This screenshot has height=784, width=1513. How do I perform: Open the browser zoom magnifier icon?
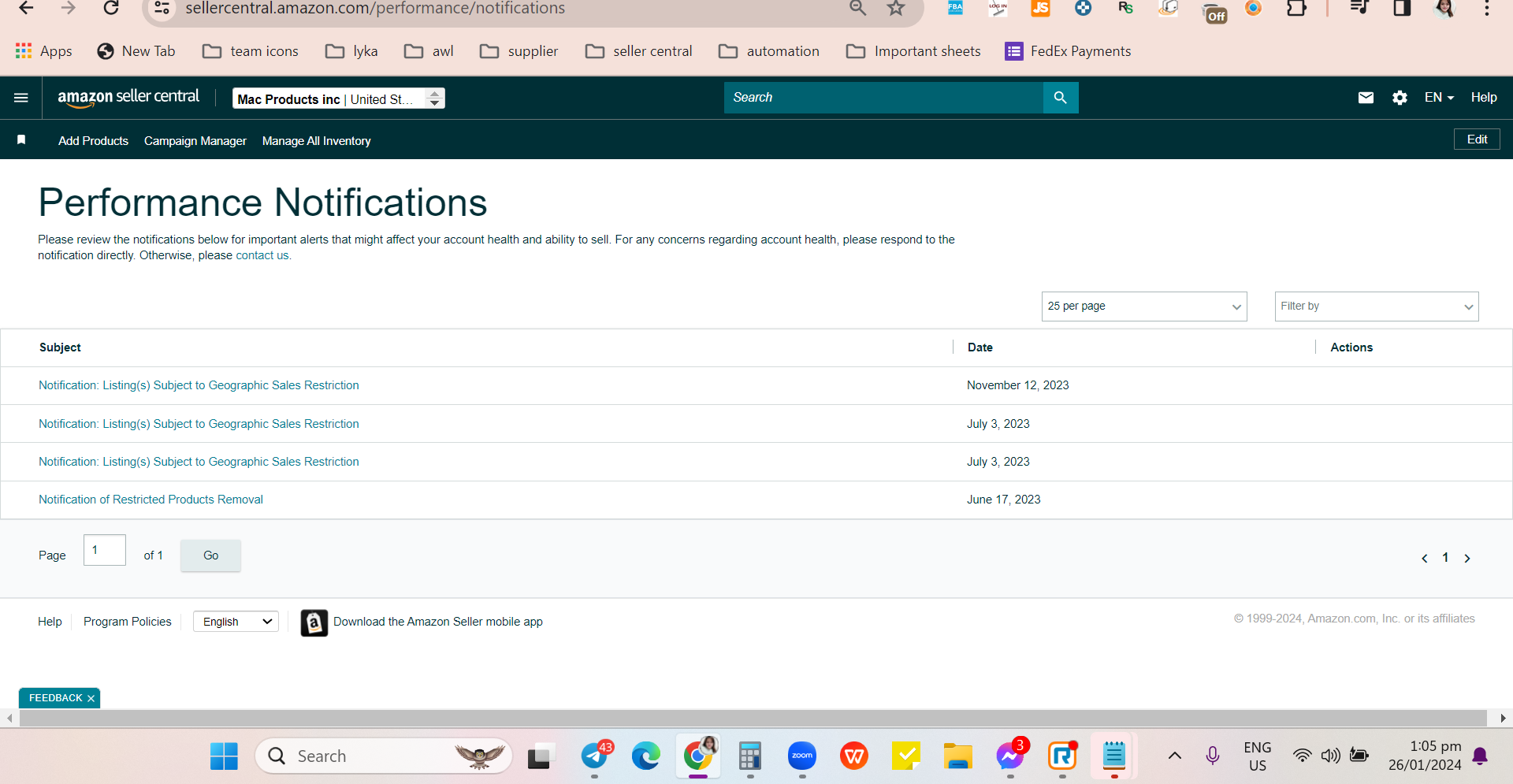tap(858, 8)
